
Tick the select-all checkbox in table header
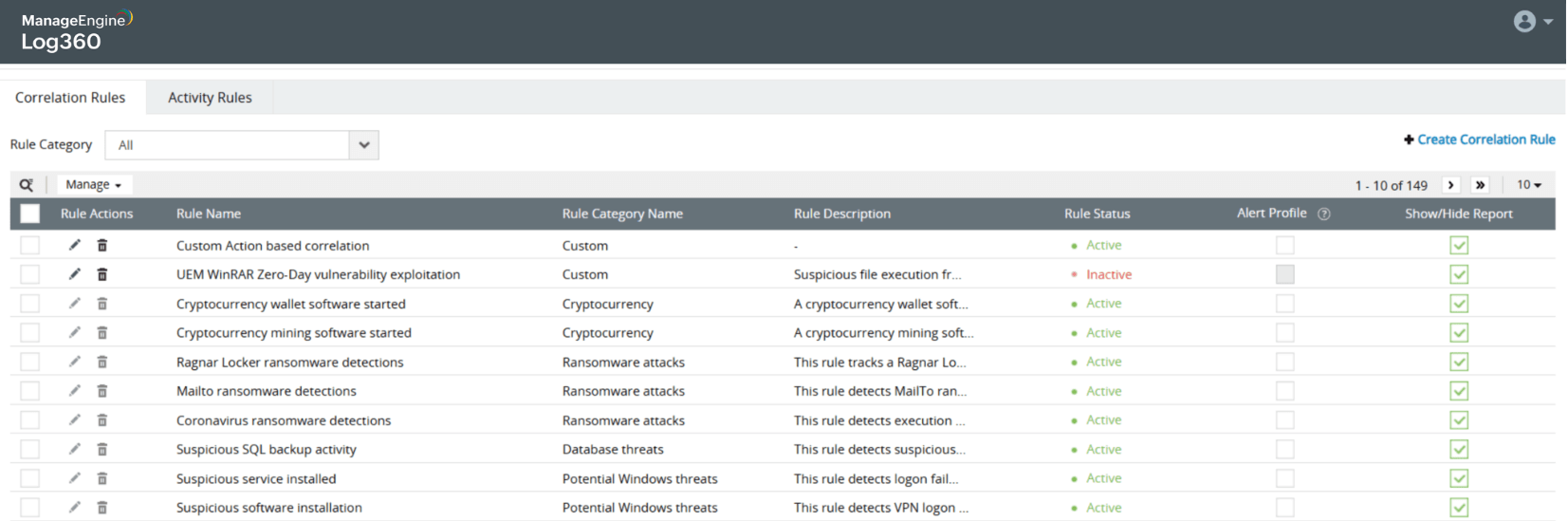tap(30, 214)
